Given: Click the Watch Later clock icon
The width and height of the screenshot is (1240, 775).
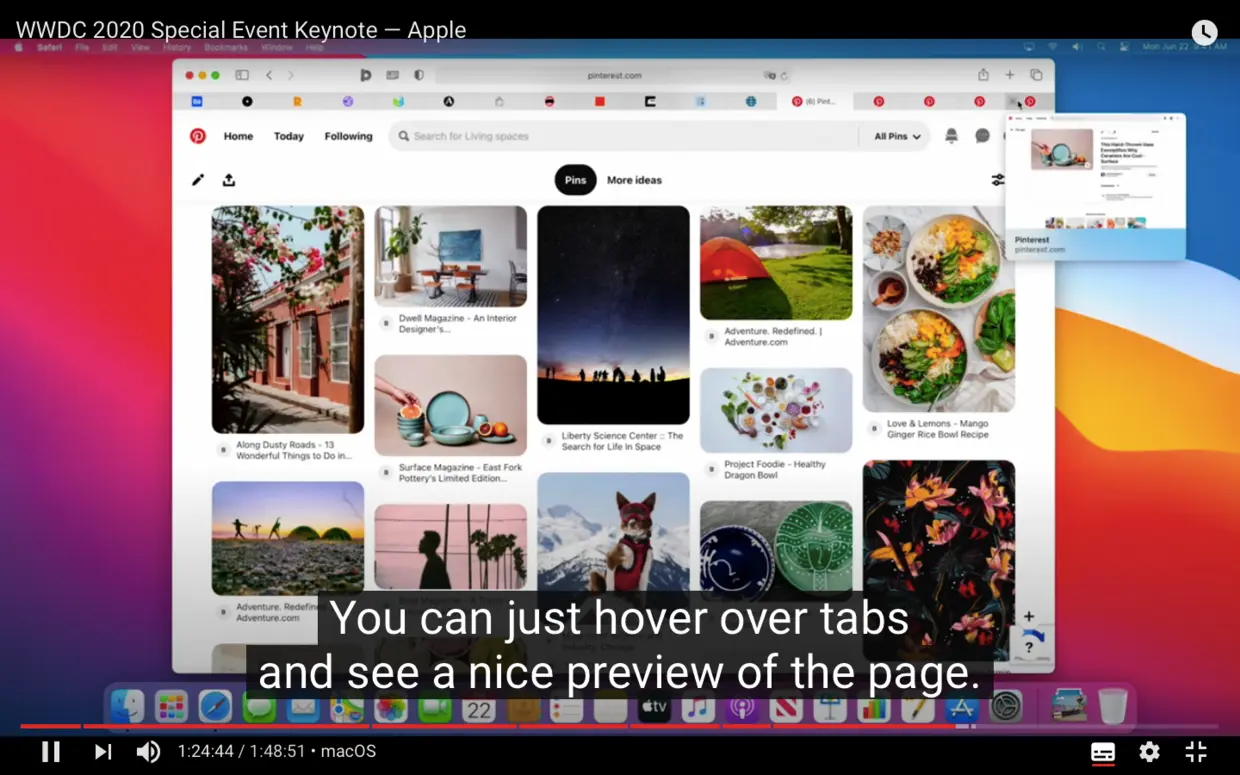Looking at the screenshot, I should coord(1205,32).
